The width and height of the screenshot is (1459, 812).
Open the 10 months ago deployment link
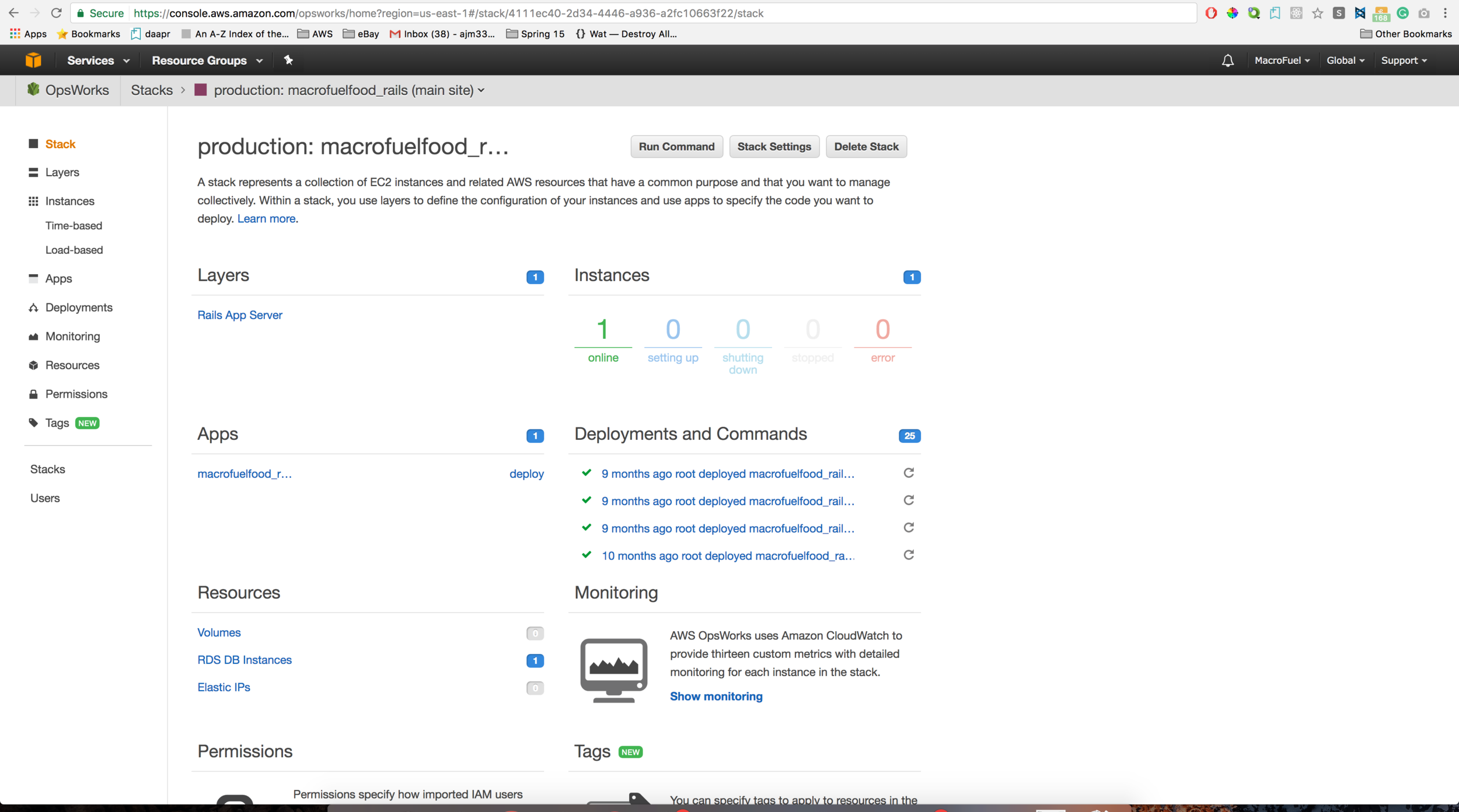tap(728, 556)
